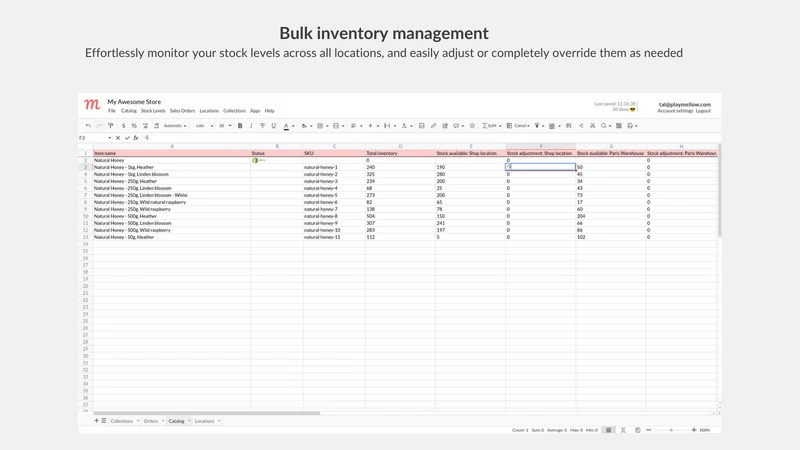Screen dimensions: 800x450
Task: Click the text color A icon
Action: click(286, 126)
